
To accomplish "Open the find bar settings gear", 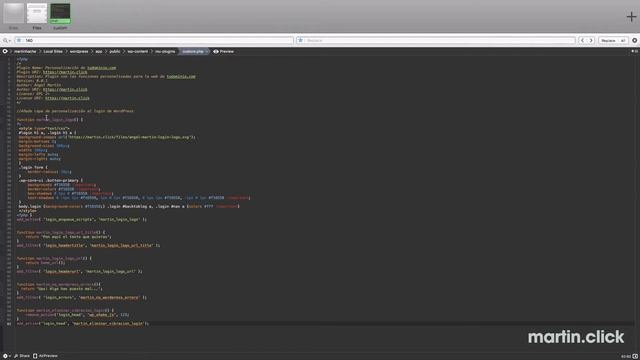I will (634, 40).
